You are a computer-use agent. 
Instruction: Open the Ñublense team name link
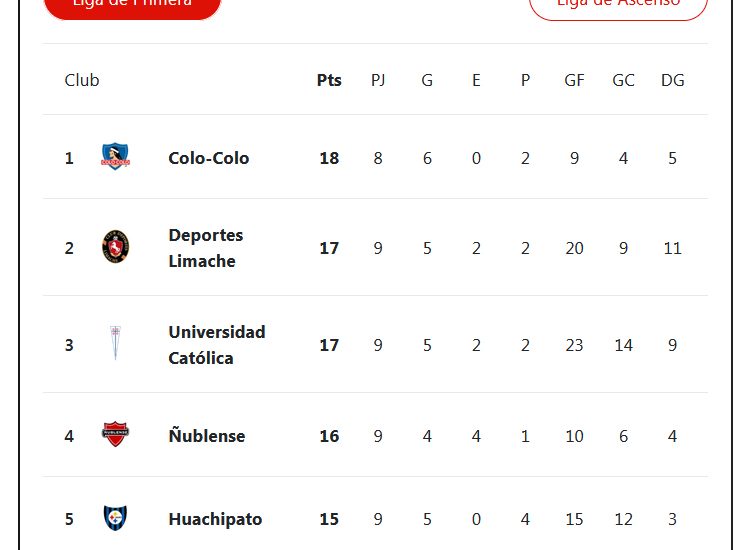(x=207, y=436)
